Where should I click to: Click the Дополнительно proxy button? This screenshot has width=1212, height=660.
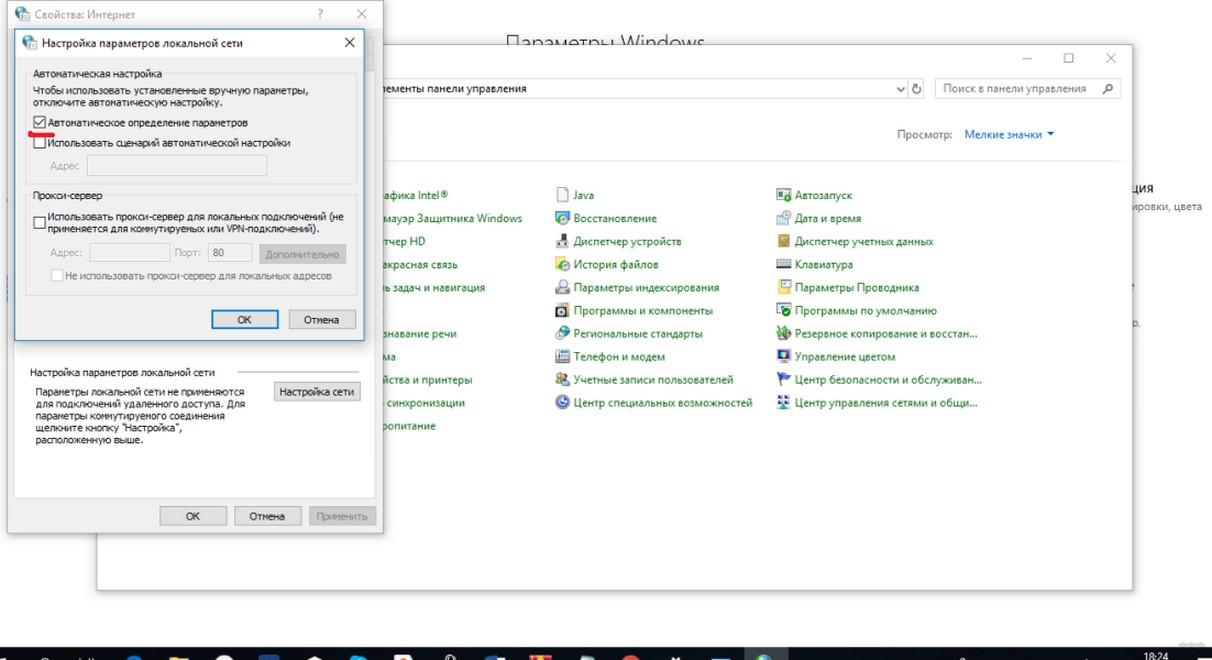303,254
